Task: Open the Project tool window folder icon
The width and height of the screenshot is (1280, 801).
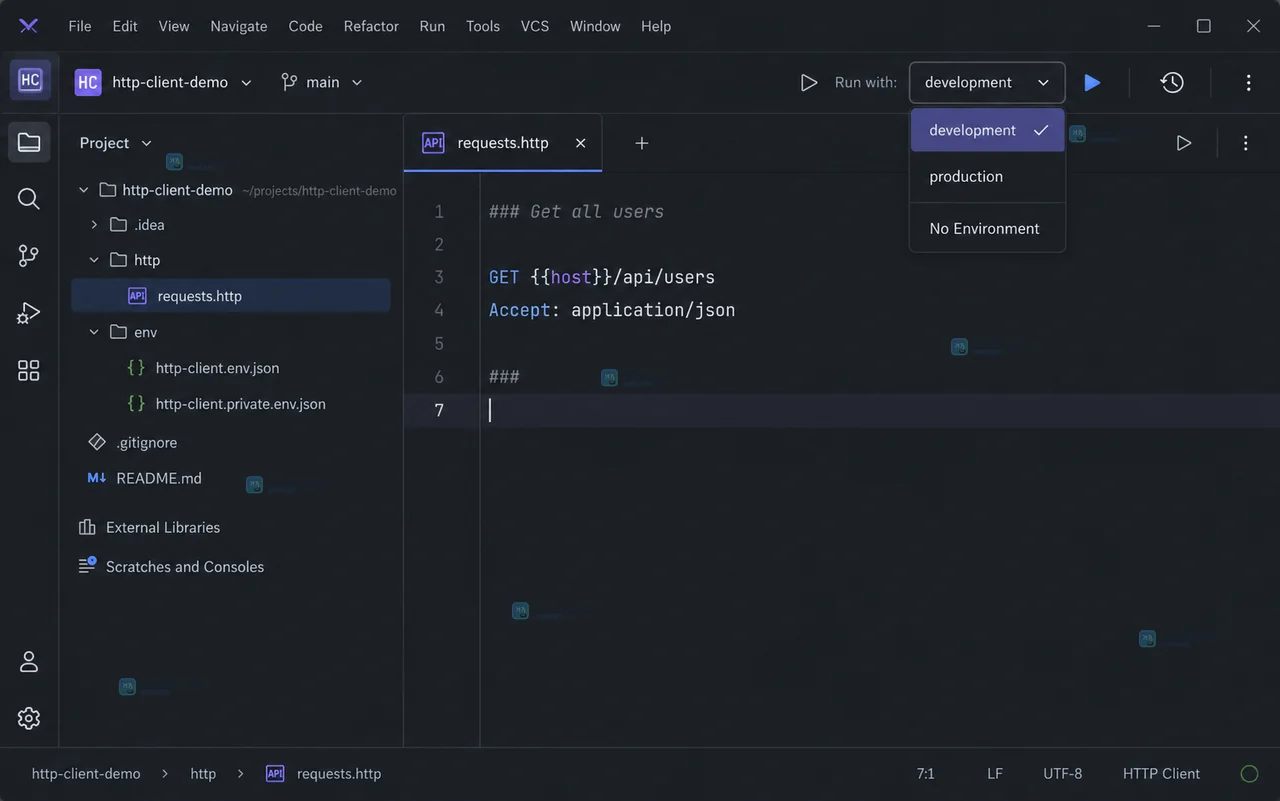Action: 29,142
